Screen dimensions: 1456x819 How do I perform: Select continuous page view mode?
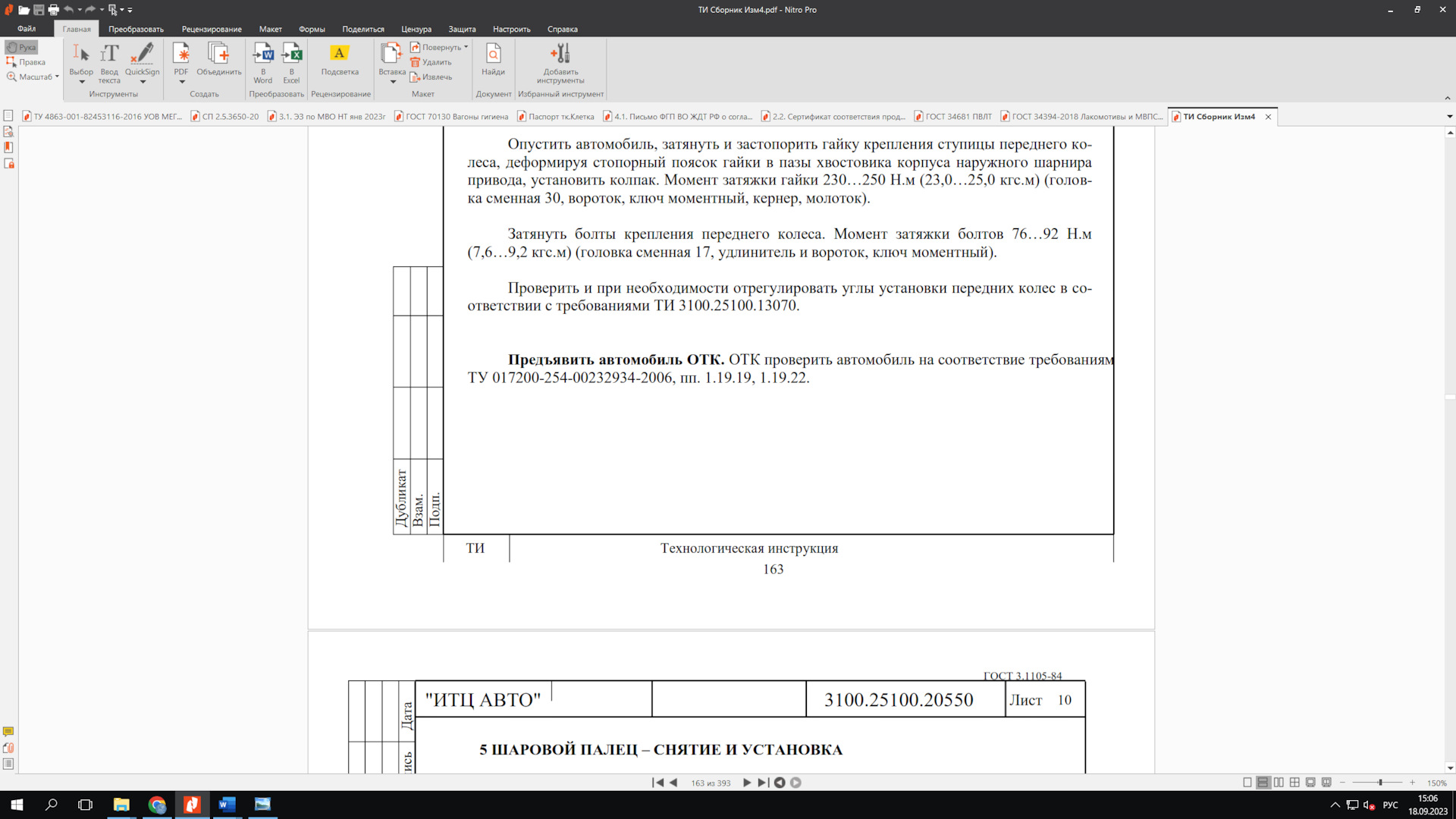click(1263, 783)
